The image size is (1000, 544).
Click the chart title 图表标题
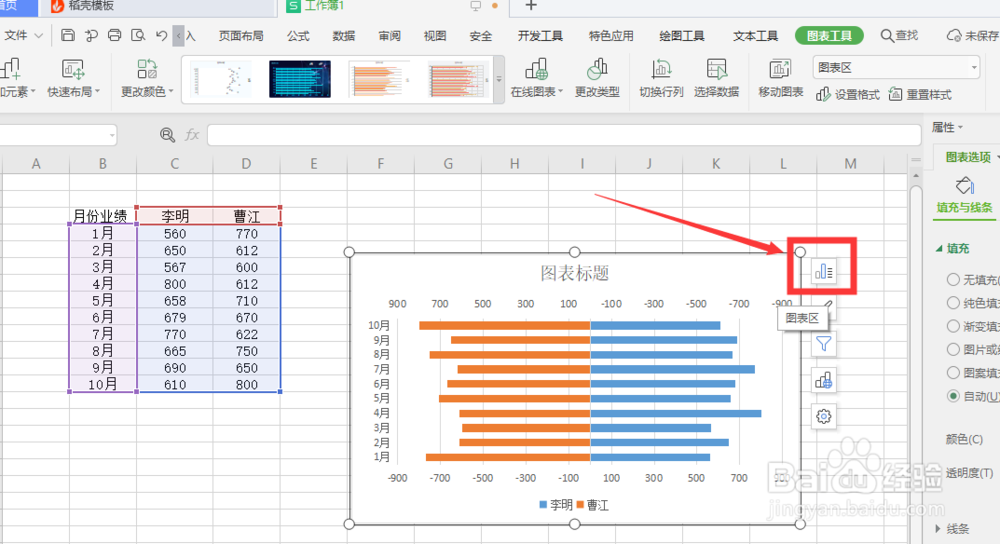point(575,273)
